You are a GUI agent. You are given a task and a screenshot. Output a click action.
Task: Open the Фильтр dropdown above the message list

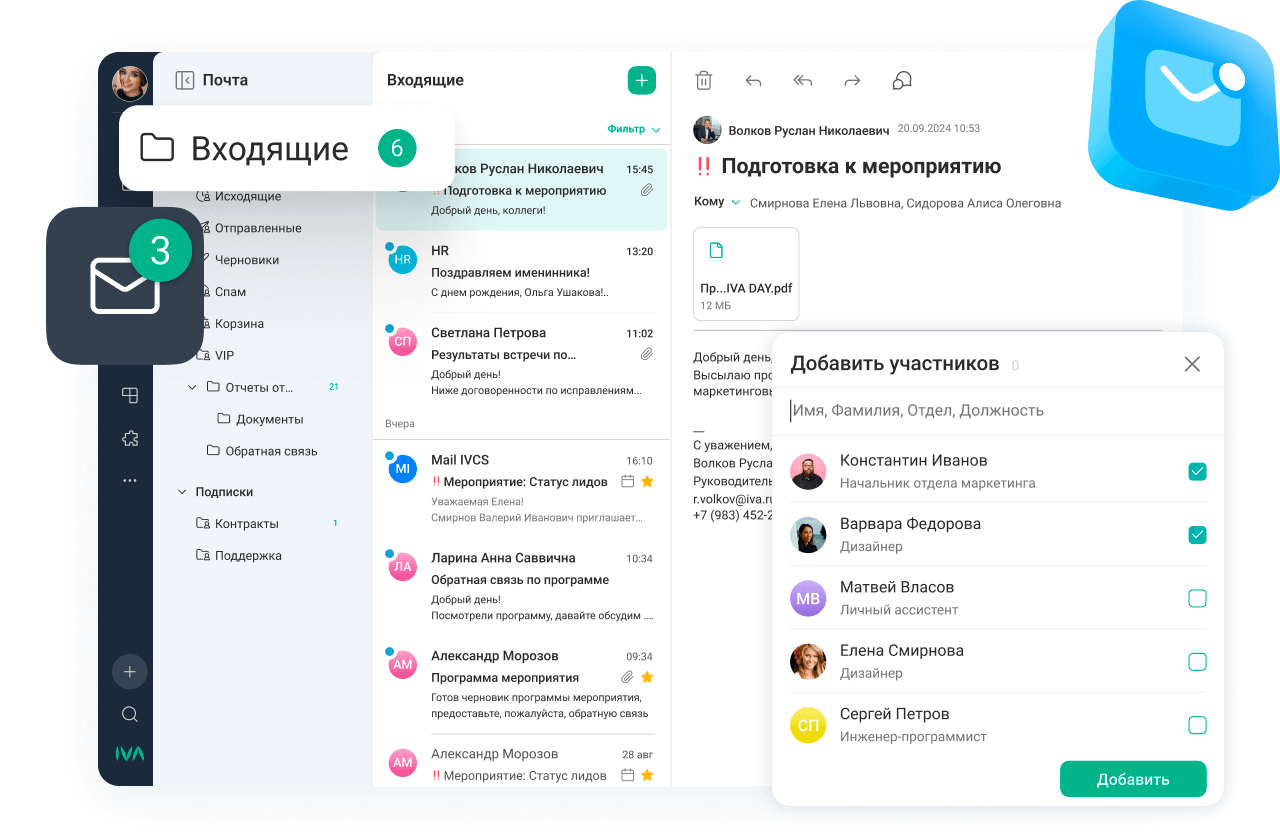coord(634,129)
